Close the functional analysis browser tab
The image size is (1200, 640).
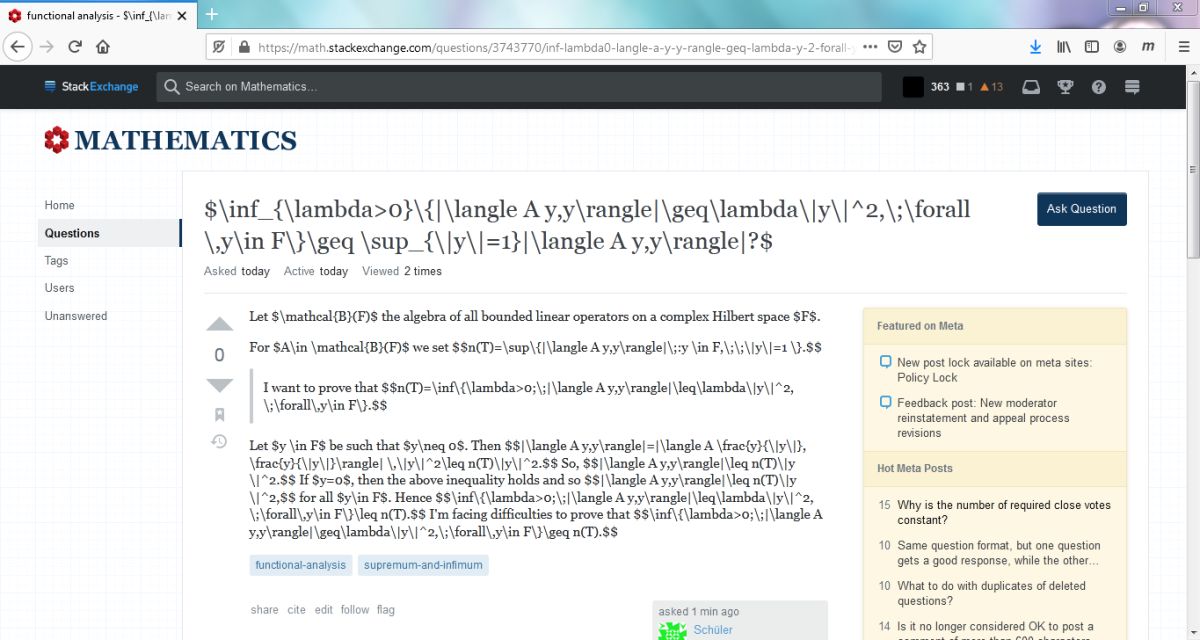point(180,15)
